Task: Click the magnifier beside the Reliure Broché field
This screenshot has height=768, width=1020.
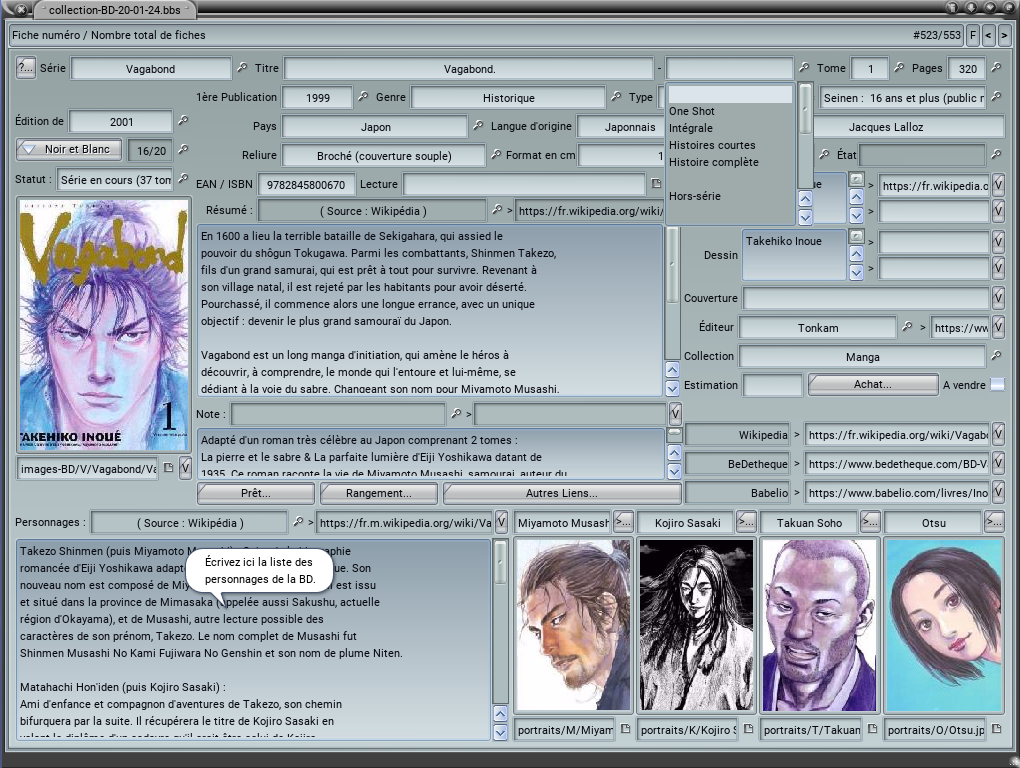Action: click(x=496, y=155)
